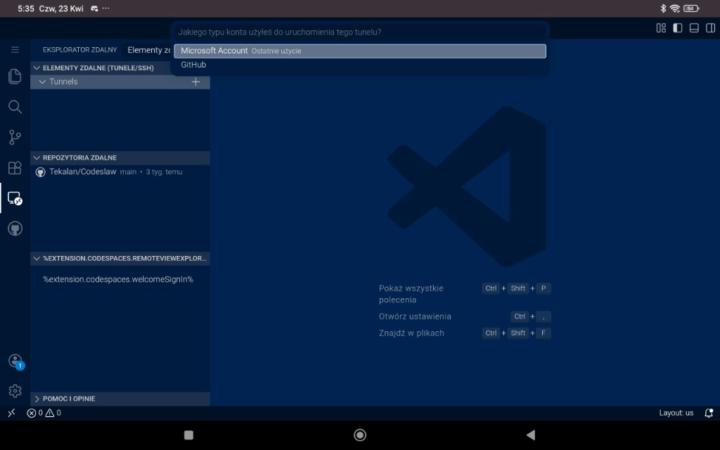Tap the Android home circle button
The height and width of the screenshot is (450, 720).
(x=360, y=435)
